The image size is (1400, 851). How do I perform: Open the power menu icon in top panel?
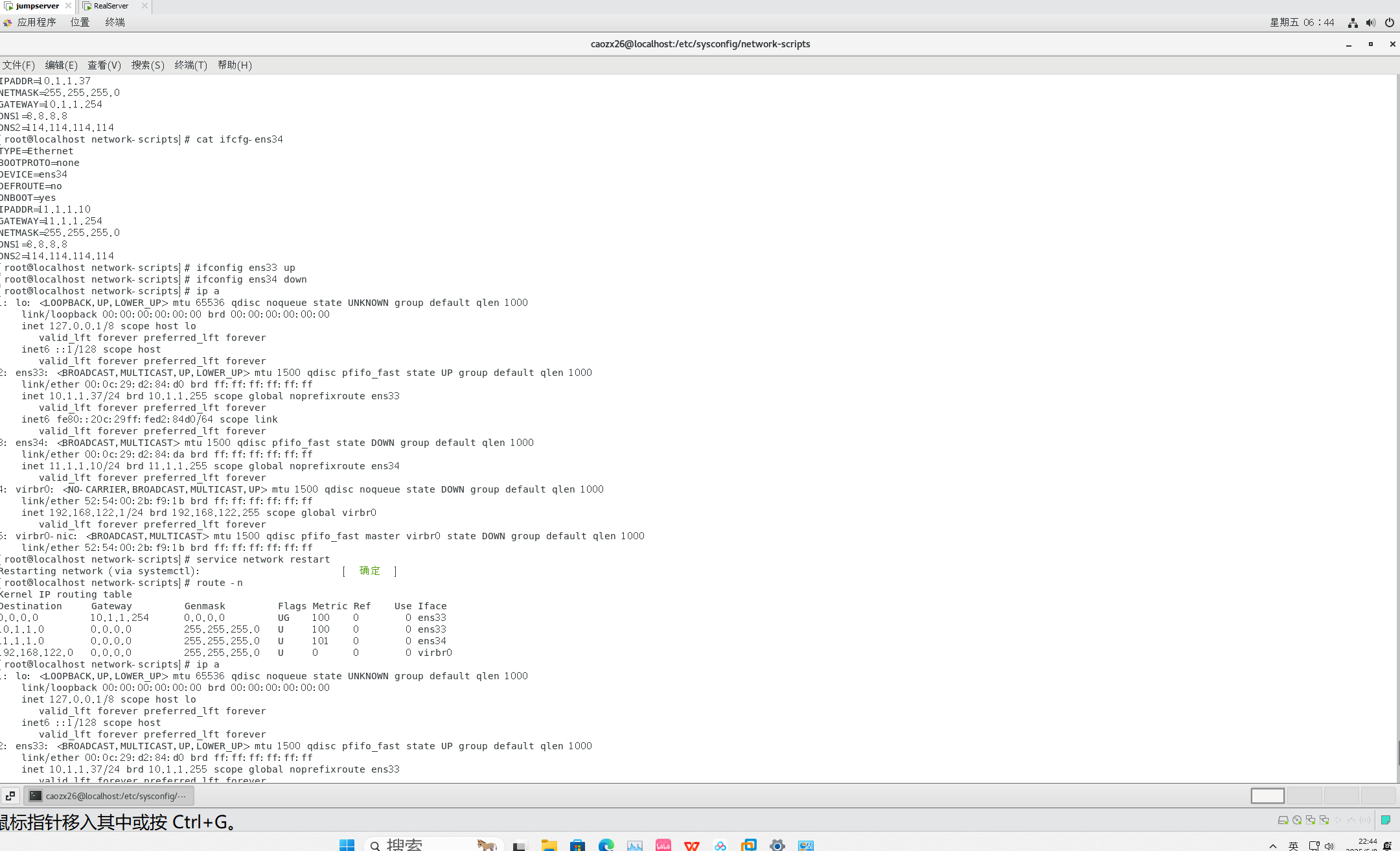click(1390, 23)
